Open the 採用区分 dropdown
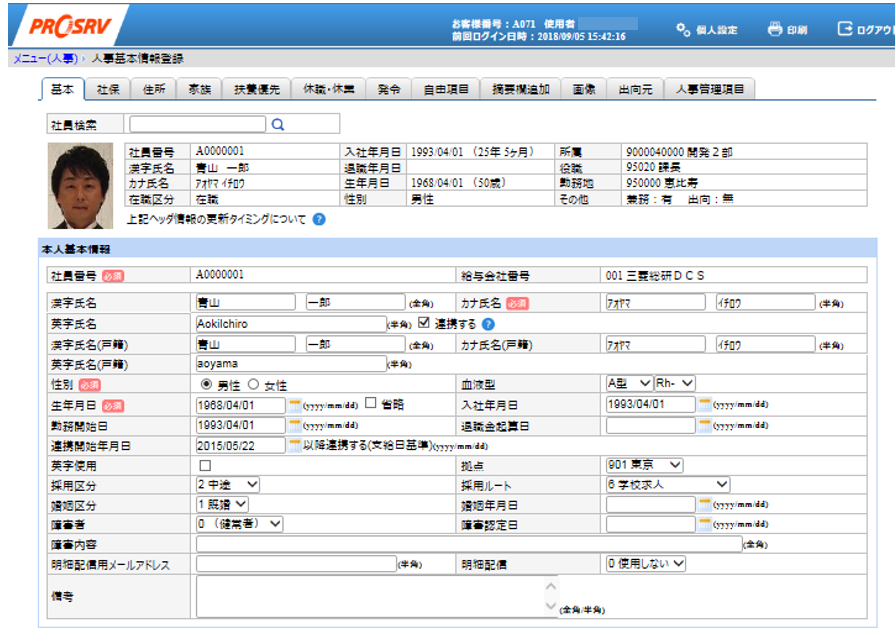895x631 pixels. (x=228, y=485)
